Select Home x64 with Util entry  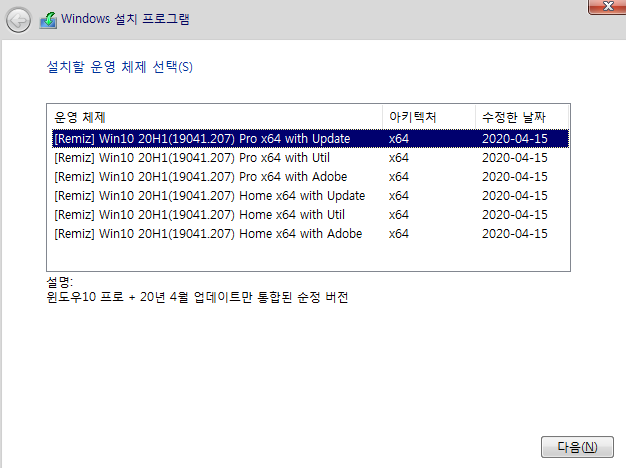(310, 214)
